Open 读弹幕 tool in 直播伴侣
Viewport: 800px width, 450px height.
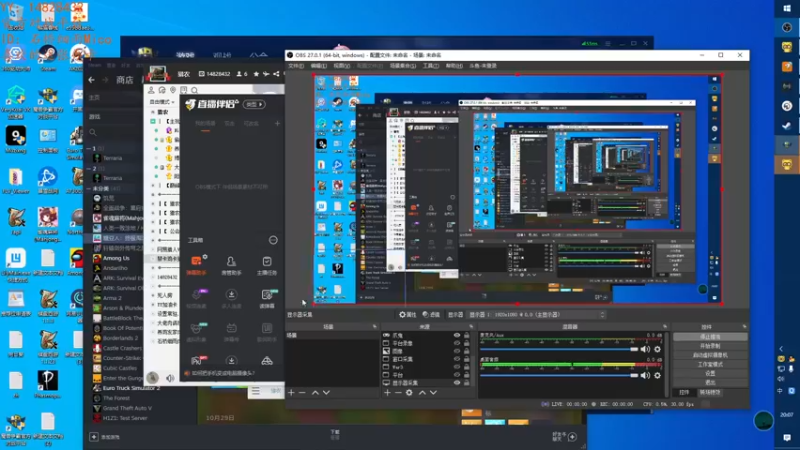click(267, 298)
